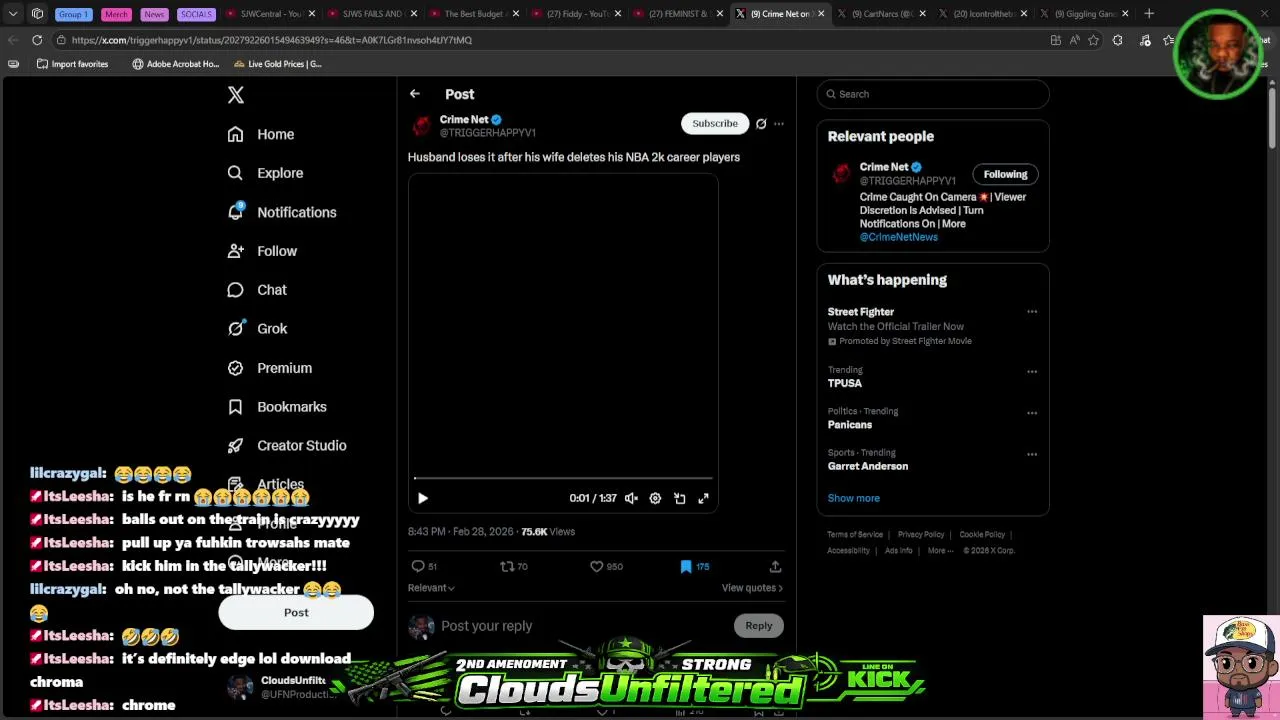Open View quotes link
This screenshot has width=1280, height=720.
pos(752,588)
